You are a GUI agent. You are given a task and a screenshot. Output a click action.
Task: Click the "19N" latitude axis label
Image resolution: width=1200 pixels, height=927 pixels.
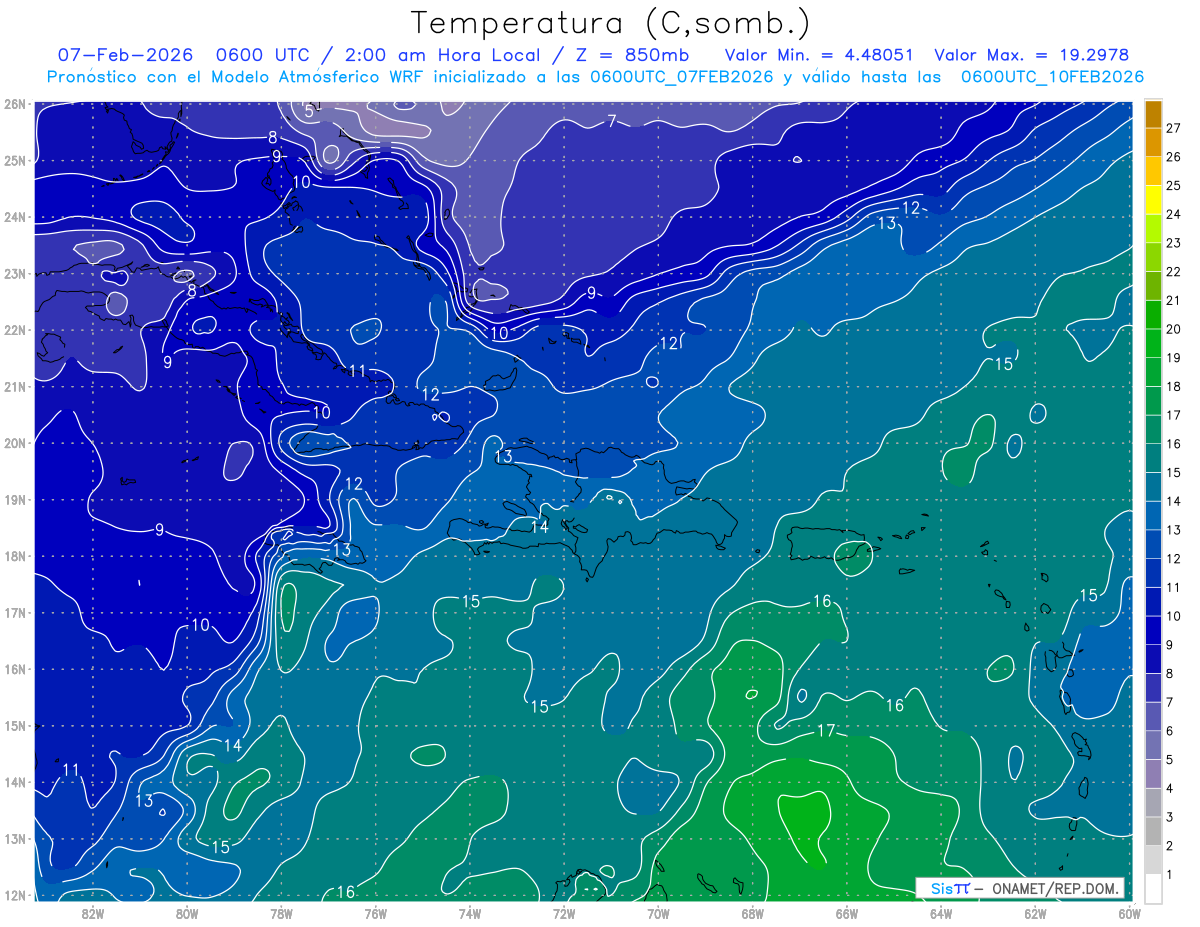coord(15,500)
